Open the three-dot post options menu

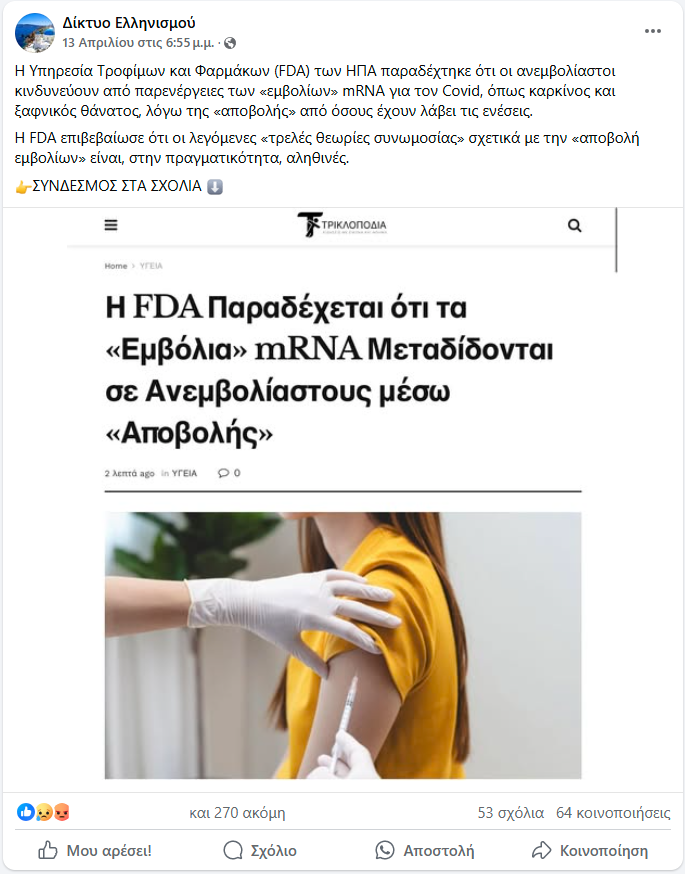click(653, 31)
